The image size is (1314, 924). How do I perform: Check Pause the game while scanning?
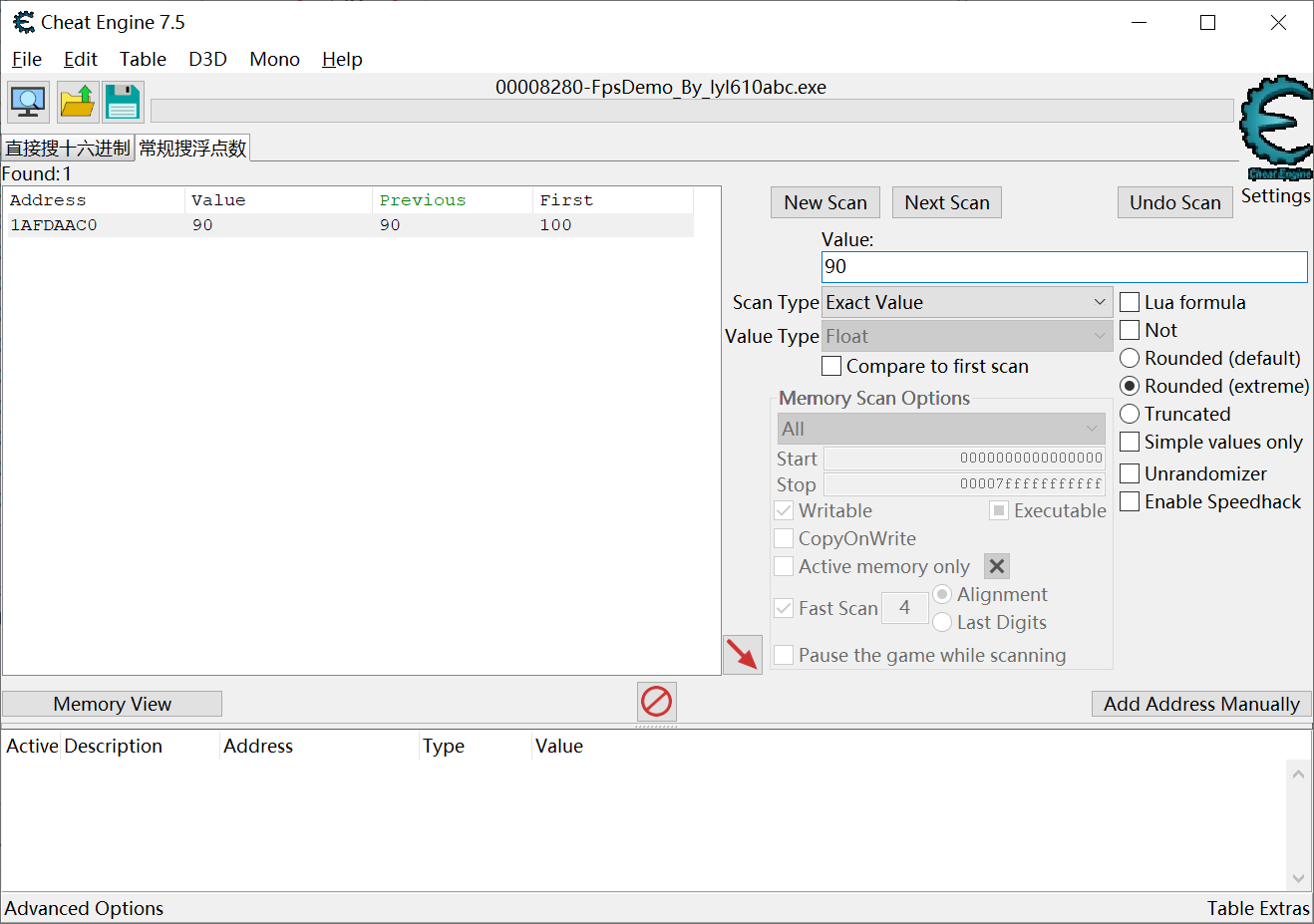[x=785, y=655]
